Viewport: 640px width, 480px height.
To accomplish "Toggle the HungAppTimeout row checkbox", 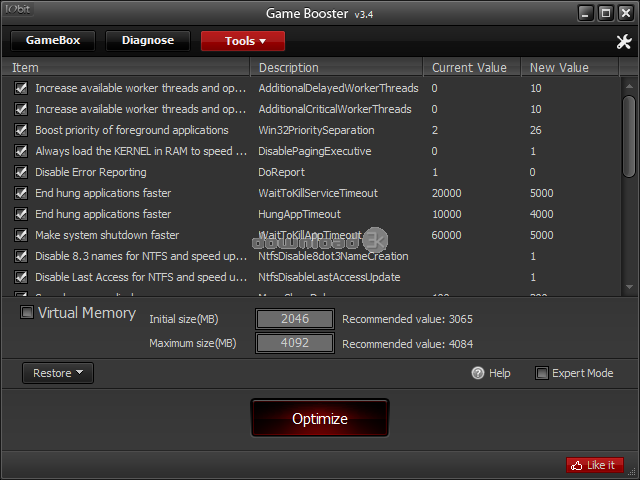I will click(x=21, y=214).
